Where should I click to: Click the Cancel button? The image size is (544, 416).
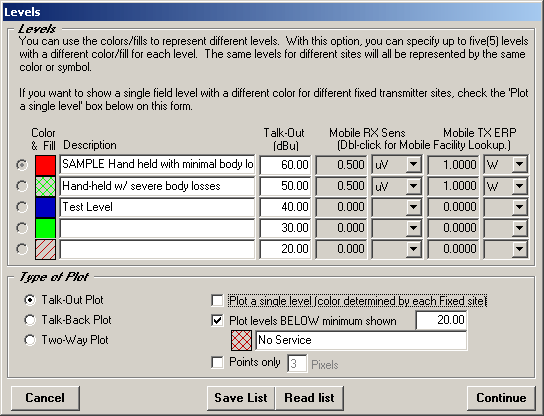(45, 398)
